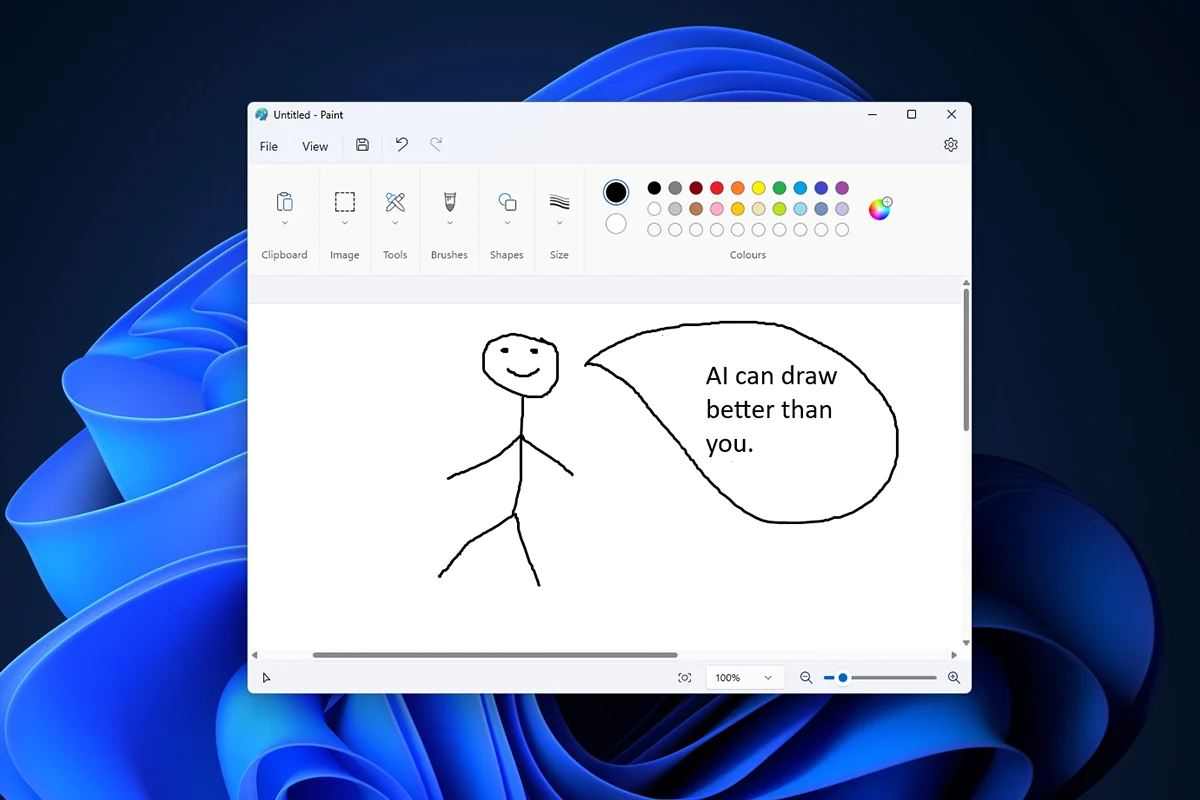Image resolution: width=1200 pixels, height=800 pixels.
Task: Pick the dark red palette swatch
Action: (x=696, y=188)
